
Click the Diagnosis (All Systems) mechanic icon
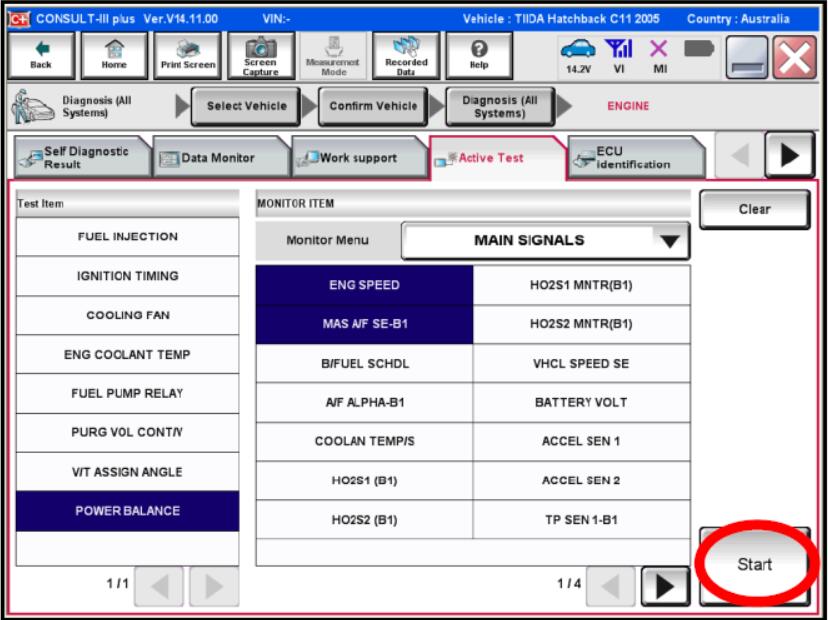32,106
